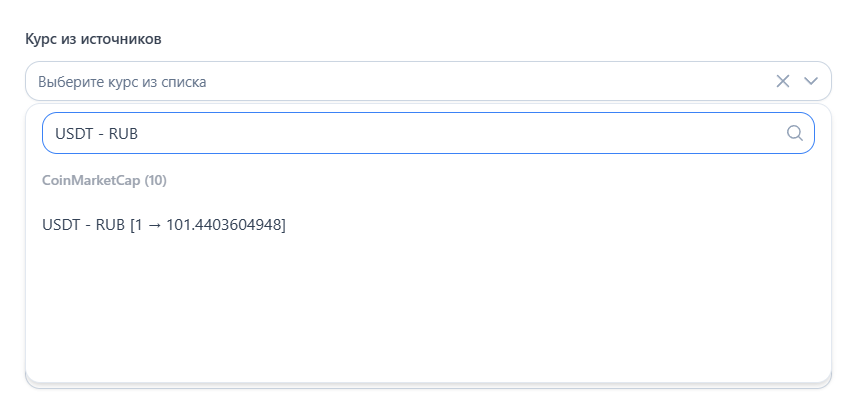Hit the search loupe icon next to 'USDT - RUB'
Viewport: 853px width, 401px height.
[x=795, y=133]
